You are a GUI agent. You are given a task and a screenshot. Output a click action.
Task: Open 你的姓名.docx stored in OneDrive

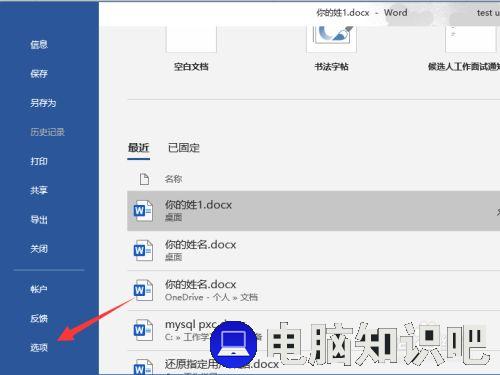coord(313,290)
